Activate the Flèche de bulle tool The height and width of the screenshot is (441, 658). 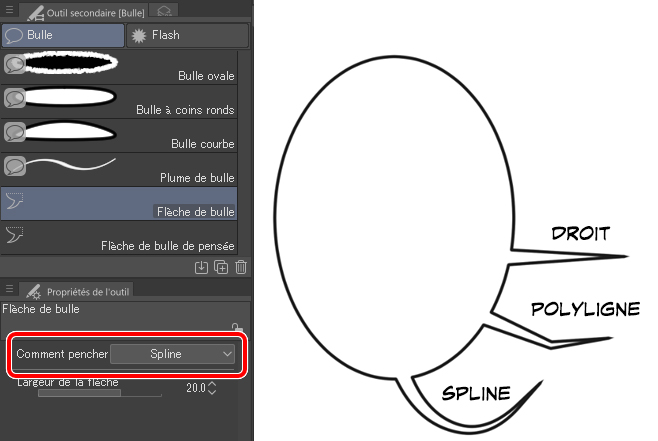pyautogui.click(x=120, y=203)
